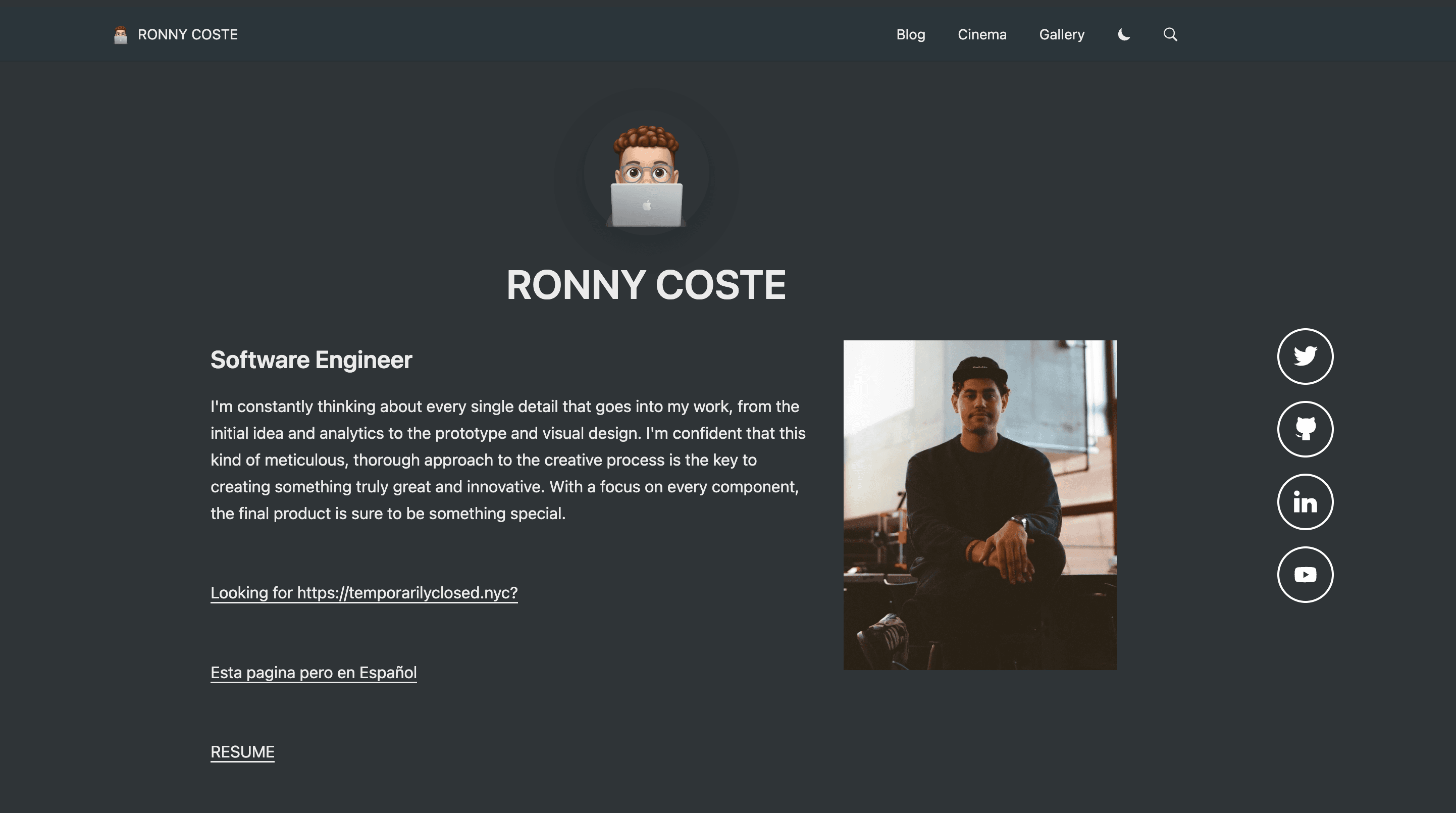1456x813 pixels.
Task: Navigate to the Gallery section
Action: coord(1062,34)
